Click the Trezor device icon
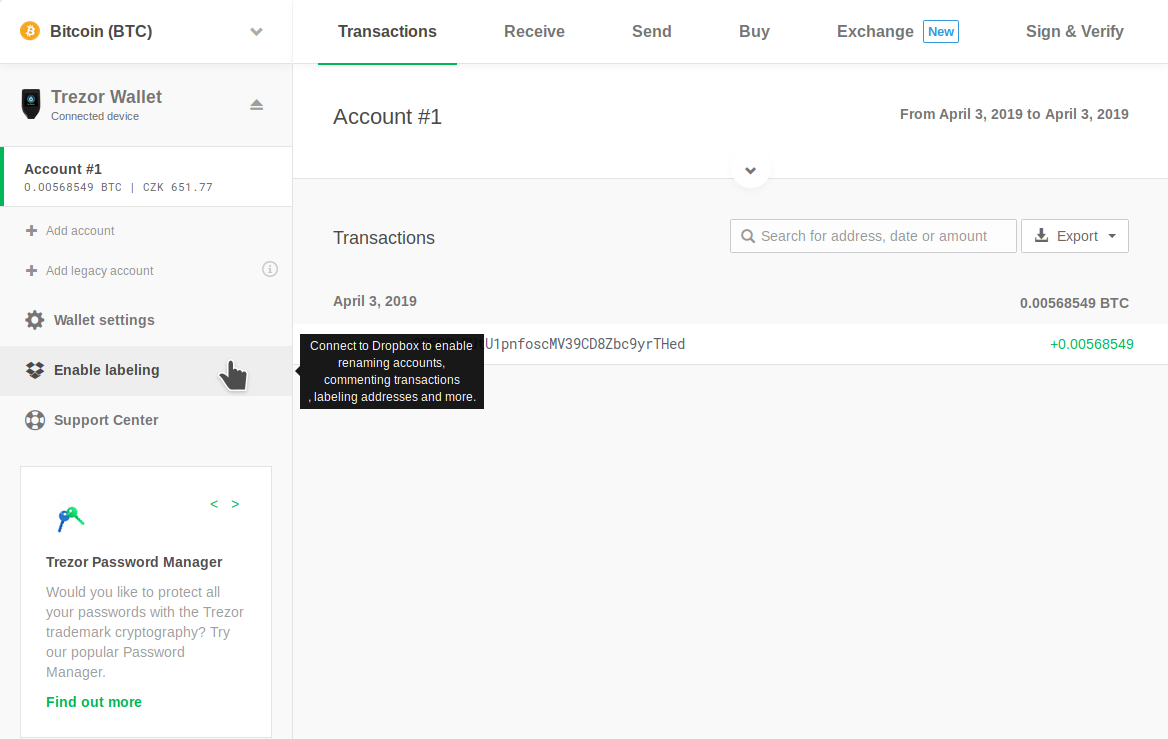Screen dimensions: 1168x739 pos(31,104)
